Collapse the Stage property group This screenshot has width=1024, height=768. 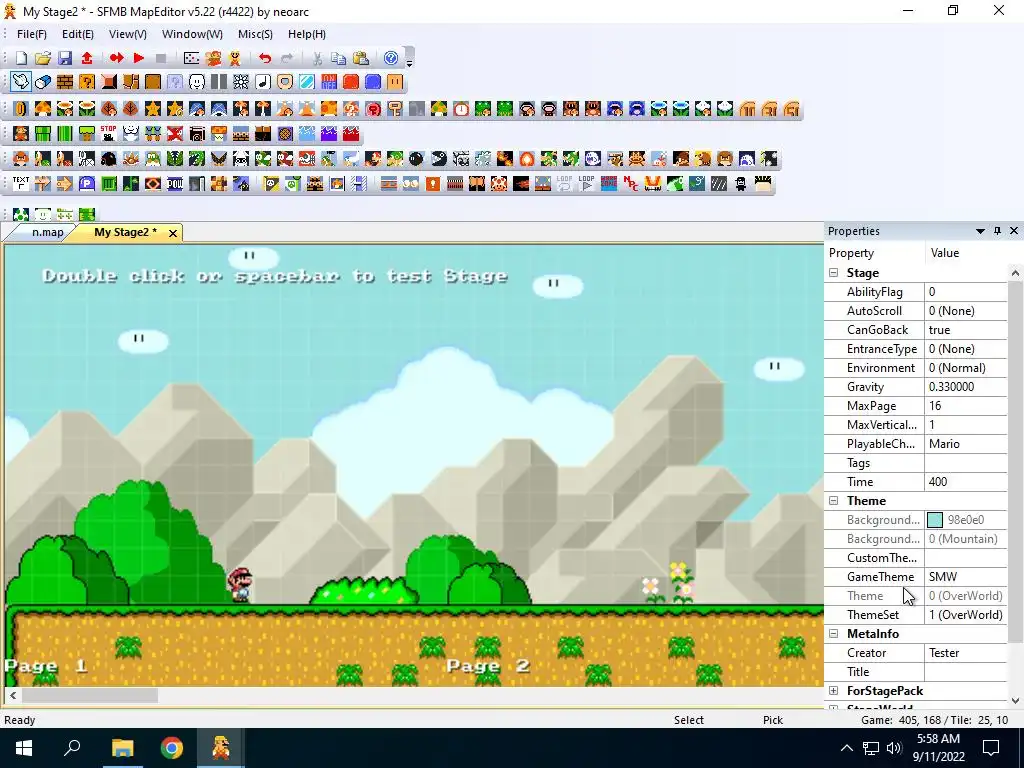[x=834, y=273]
